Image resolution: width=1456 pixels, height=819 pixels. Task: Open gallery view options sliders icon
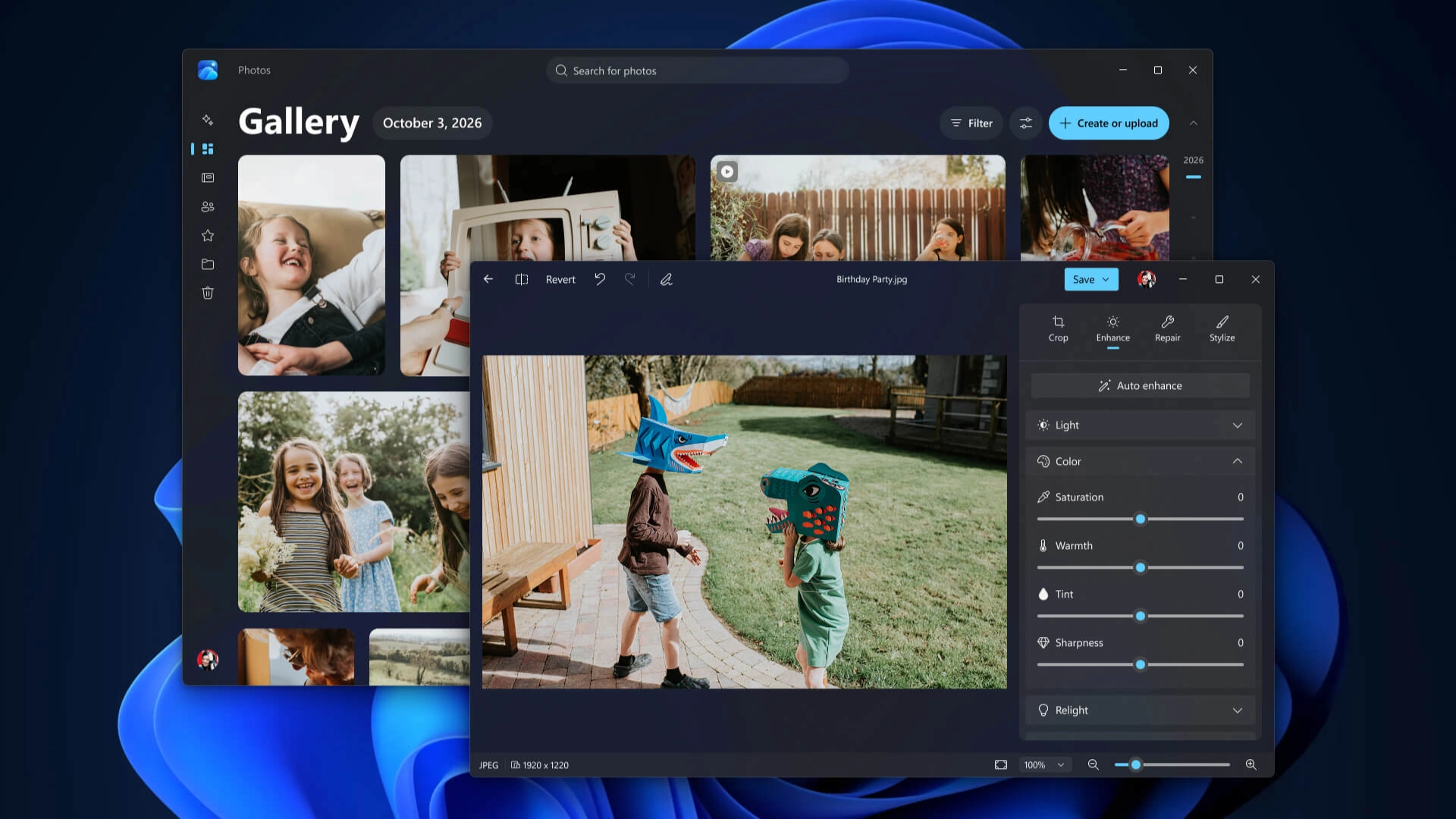click(1026, 123)
